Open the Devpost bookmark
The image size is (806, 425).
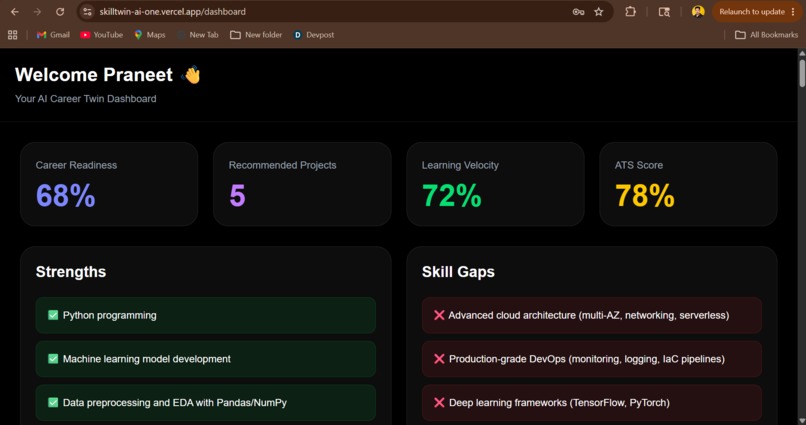pos(314,35)
